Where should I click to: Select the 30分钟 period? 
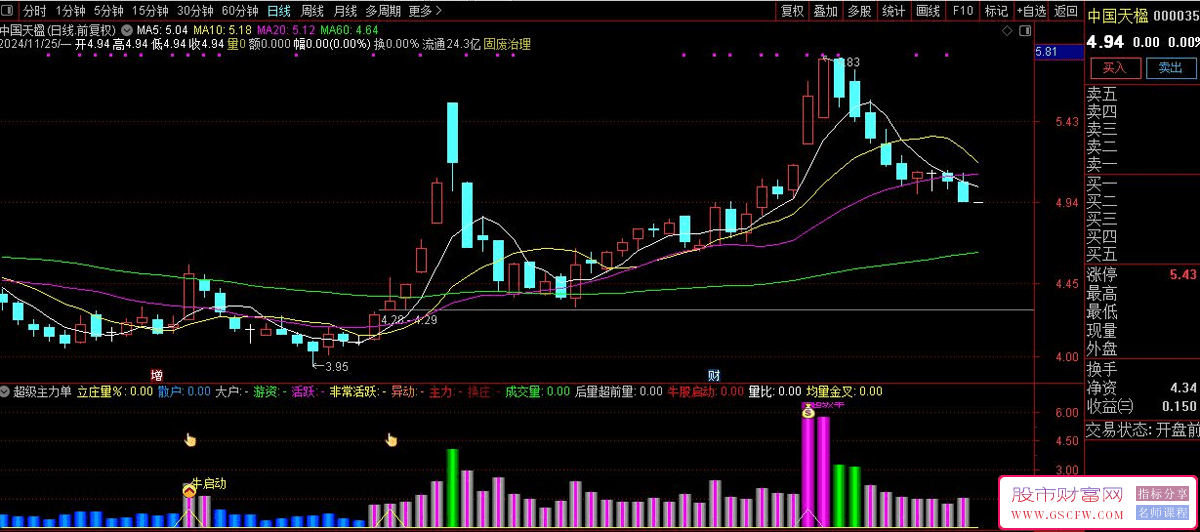195,11
